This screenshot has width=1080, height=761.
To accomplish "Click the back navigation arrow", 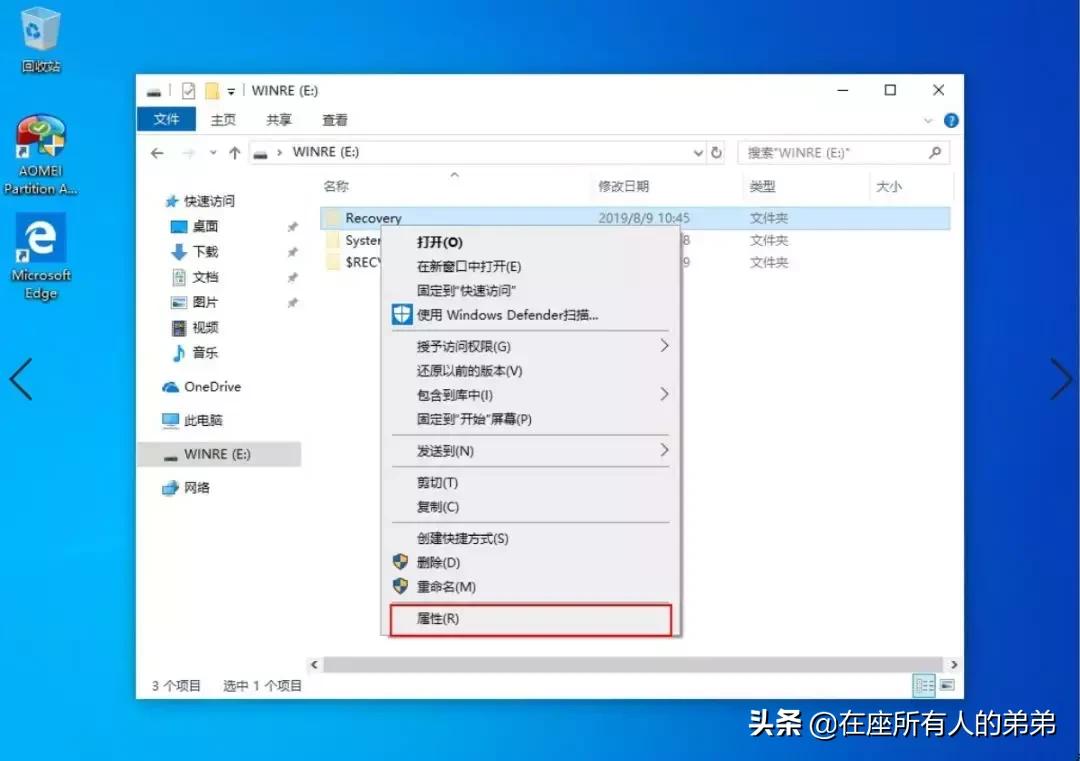I will click(157, 152).
